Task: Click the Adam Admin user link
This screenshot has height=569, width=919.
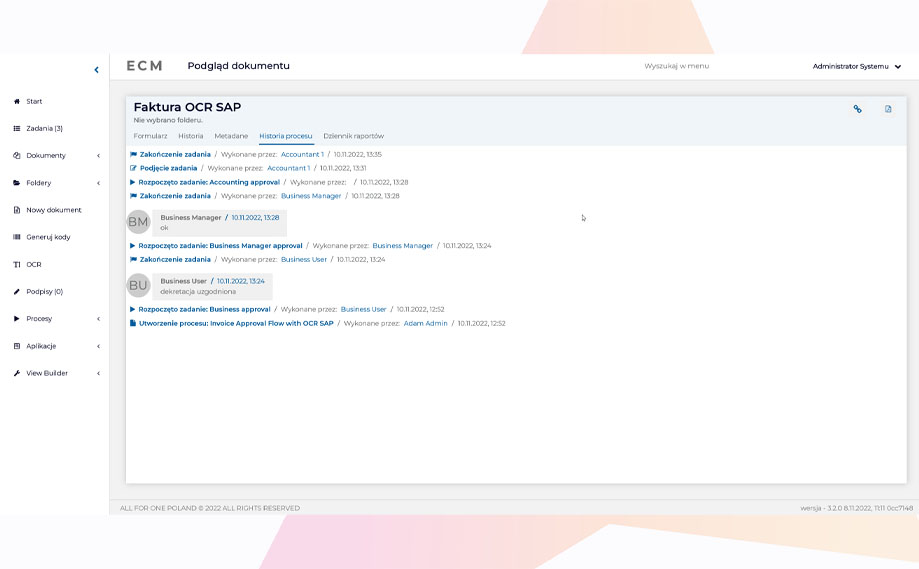Action: coord(425,323)
